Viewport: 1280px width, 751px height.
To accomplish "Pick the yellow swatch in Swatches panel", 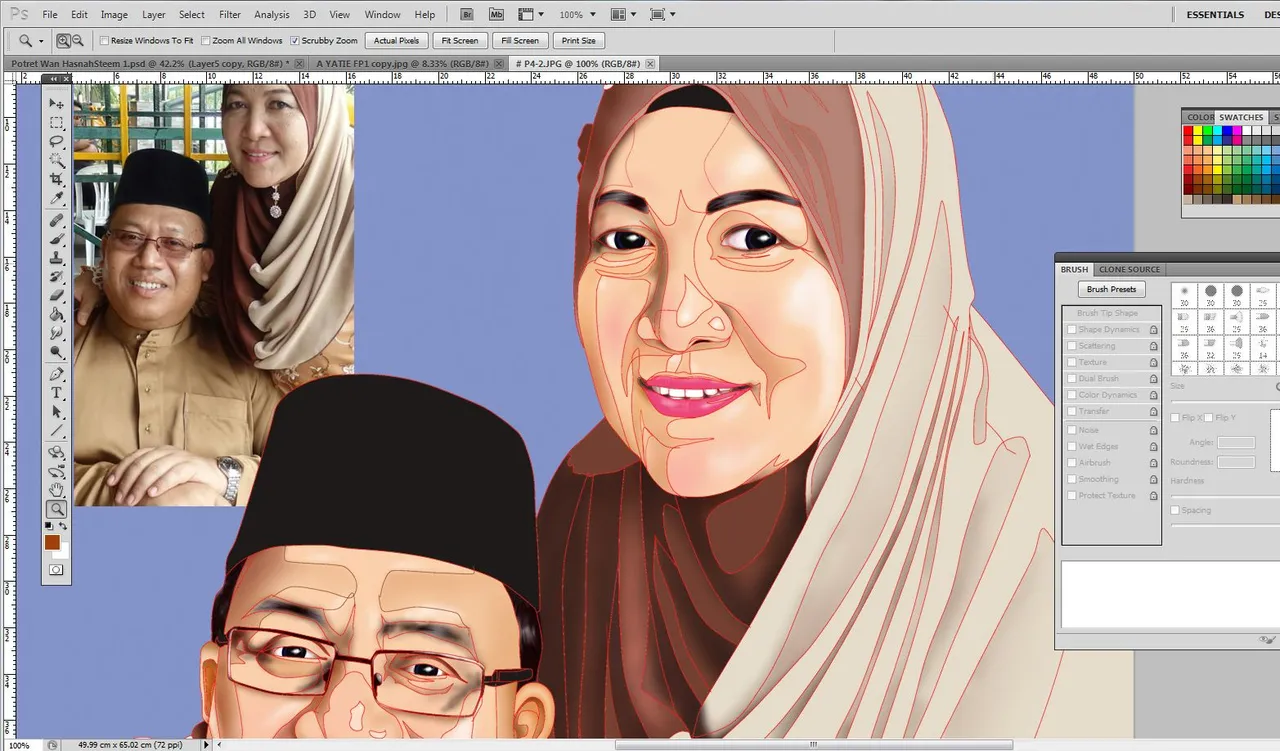I will pos(1199,131).
